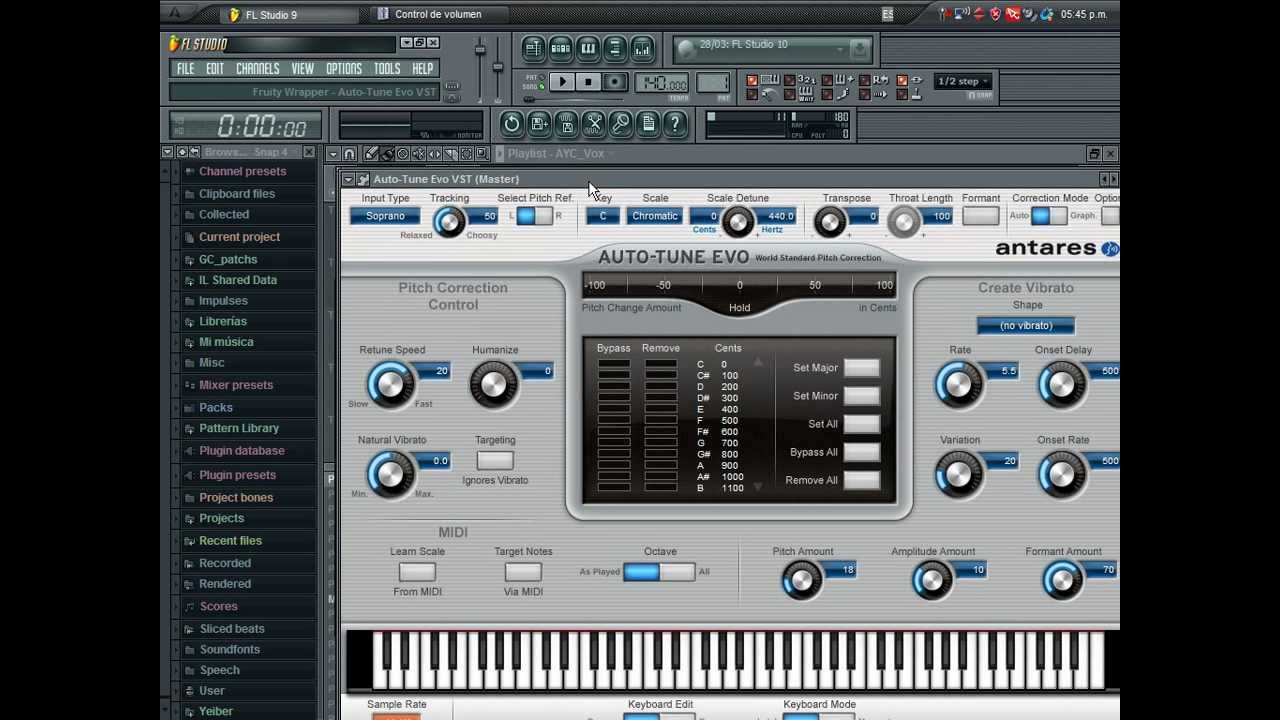
Task: Toggle the Octave As Played/All switch
Action: click(659, 571)
